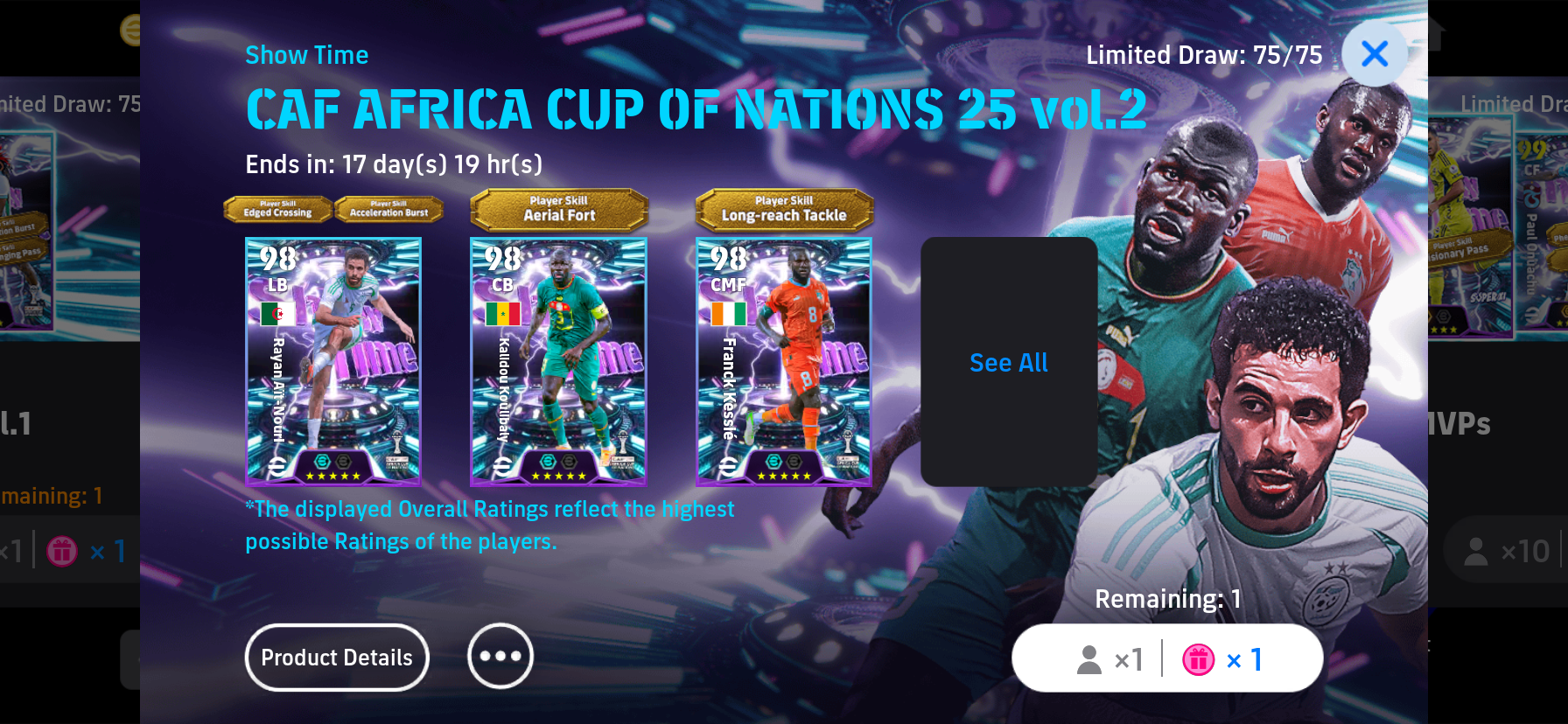Tap the Long-reach Tackle skill badge

784,210
